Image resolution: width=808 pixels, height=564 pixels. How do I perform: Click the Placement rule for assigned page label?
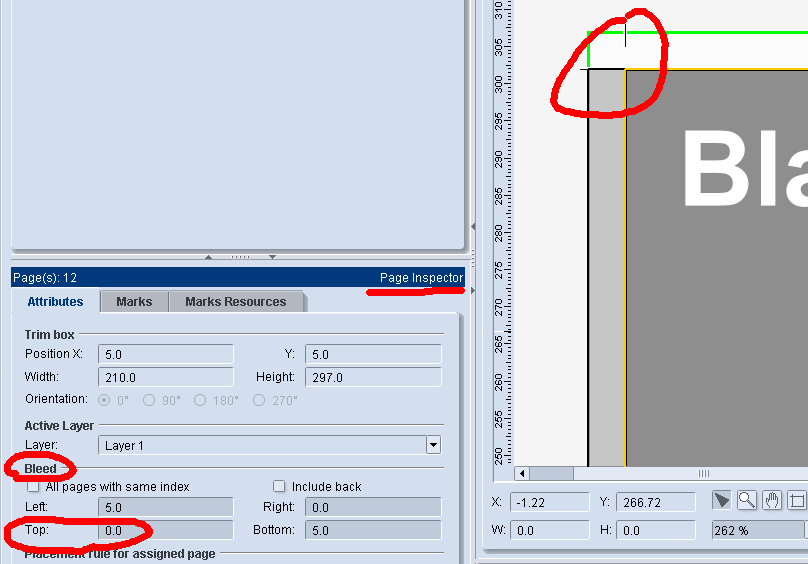click(120, 554)
